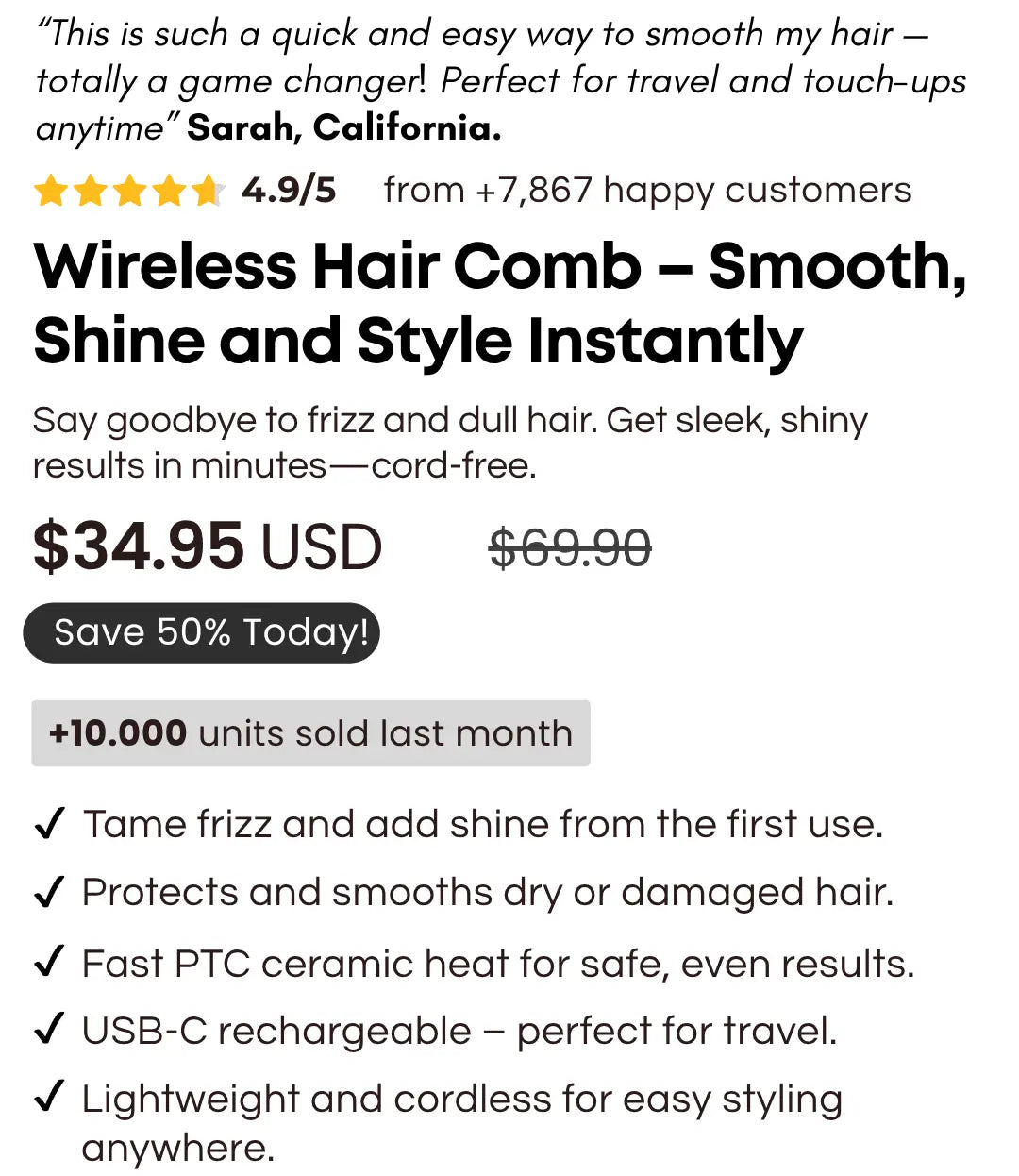Click the checkmark beside "Tame frizz"

(49, 824)
